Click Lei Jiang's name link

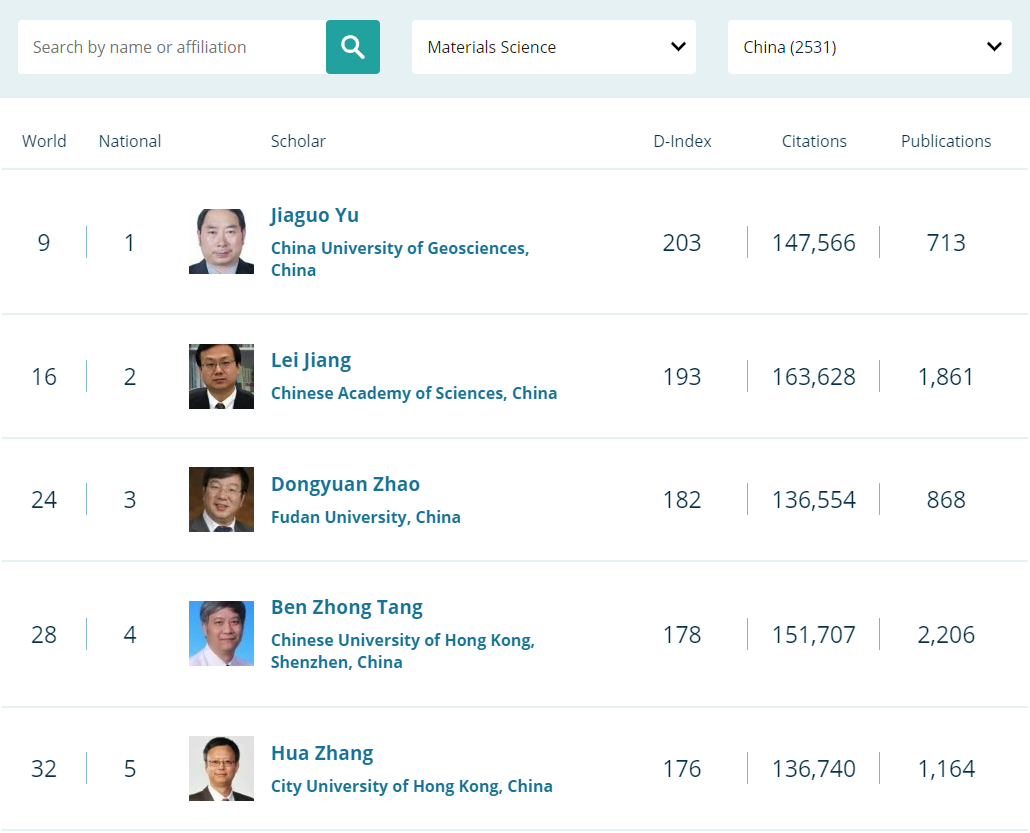tap(310, 360)
